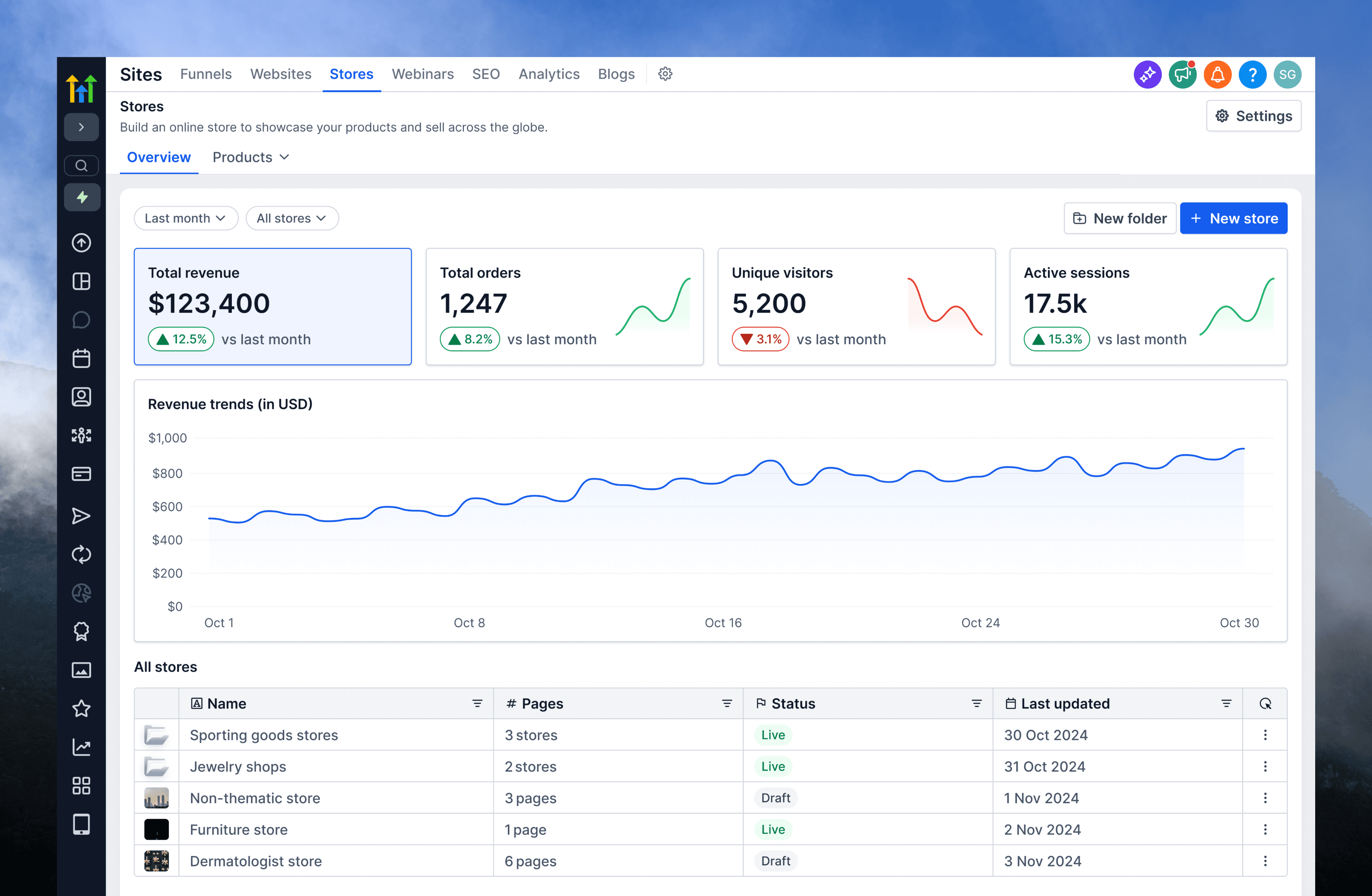The height and width of the screenshot is (896, 1372).
Task: Expand the Products tab dropdown
Action: click(251, 157)
